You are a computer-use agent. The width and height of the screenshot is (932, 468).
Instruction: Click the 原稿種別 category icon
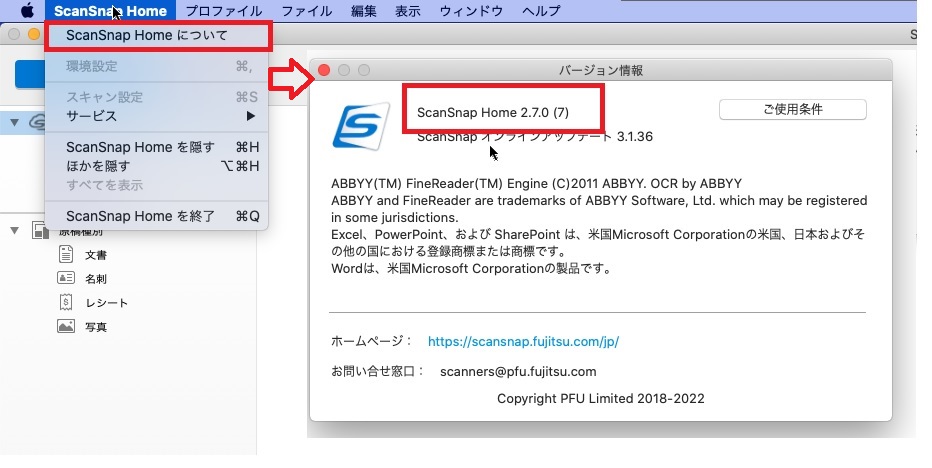[40, 231]
